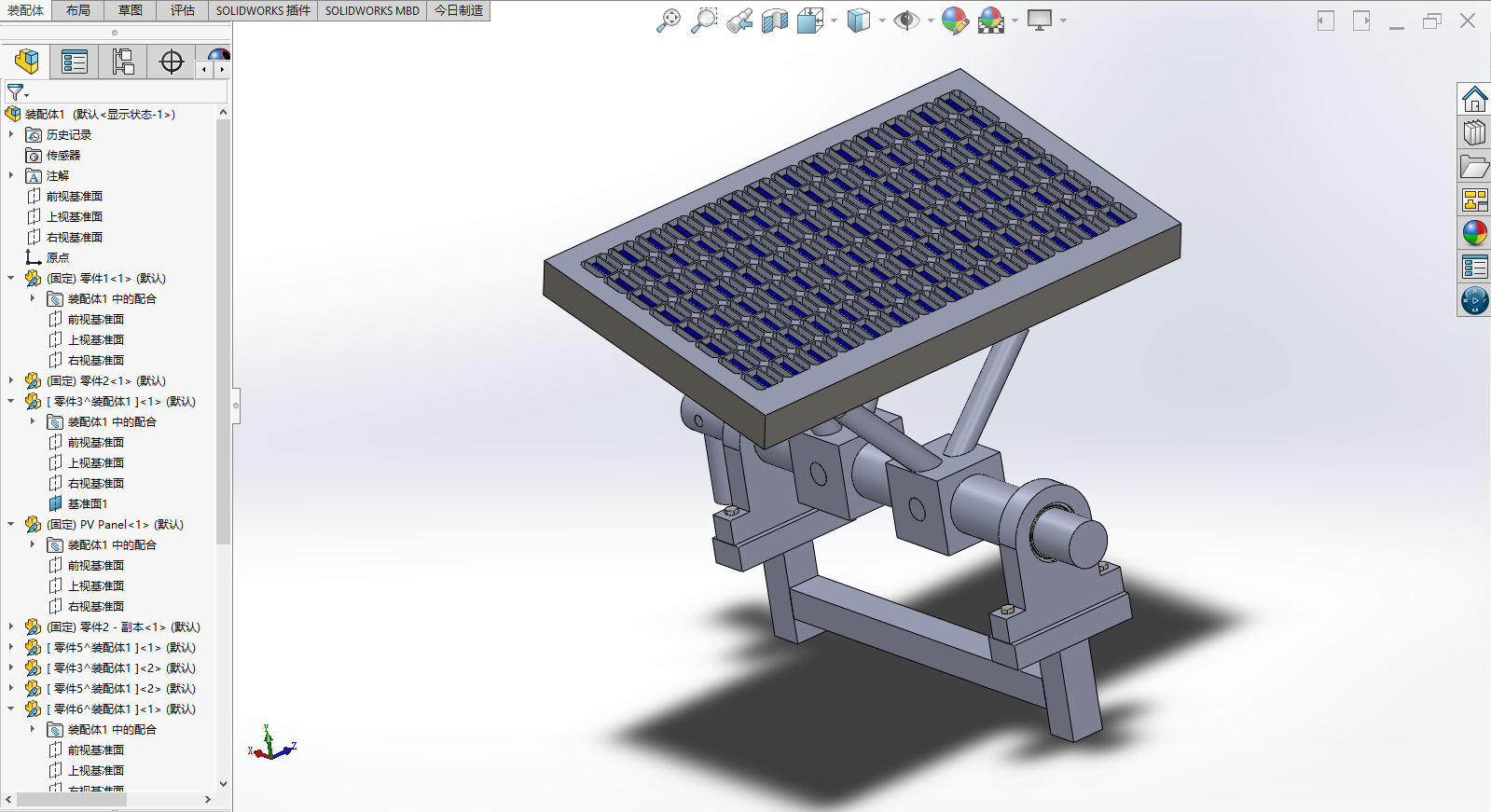Screen dimensions: 1491x812
Task: Open the SOLIDWORKS Resources home icon
Action: tap(1474, 99)
